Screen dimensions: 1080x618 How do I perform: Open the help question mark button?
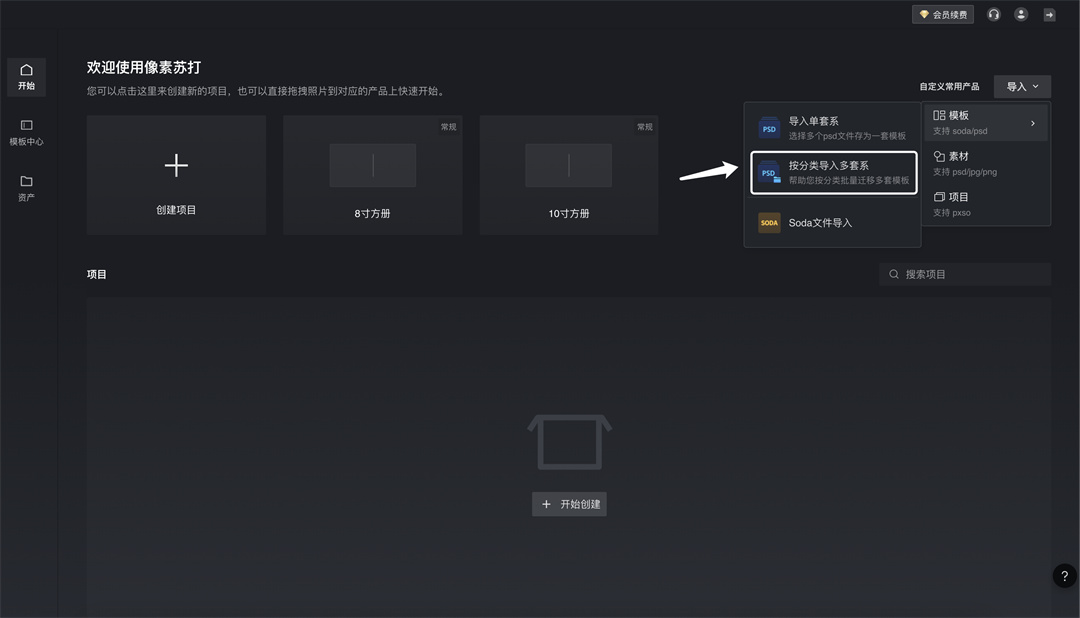pos(1064,576)
